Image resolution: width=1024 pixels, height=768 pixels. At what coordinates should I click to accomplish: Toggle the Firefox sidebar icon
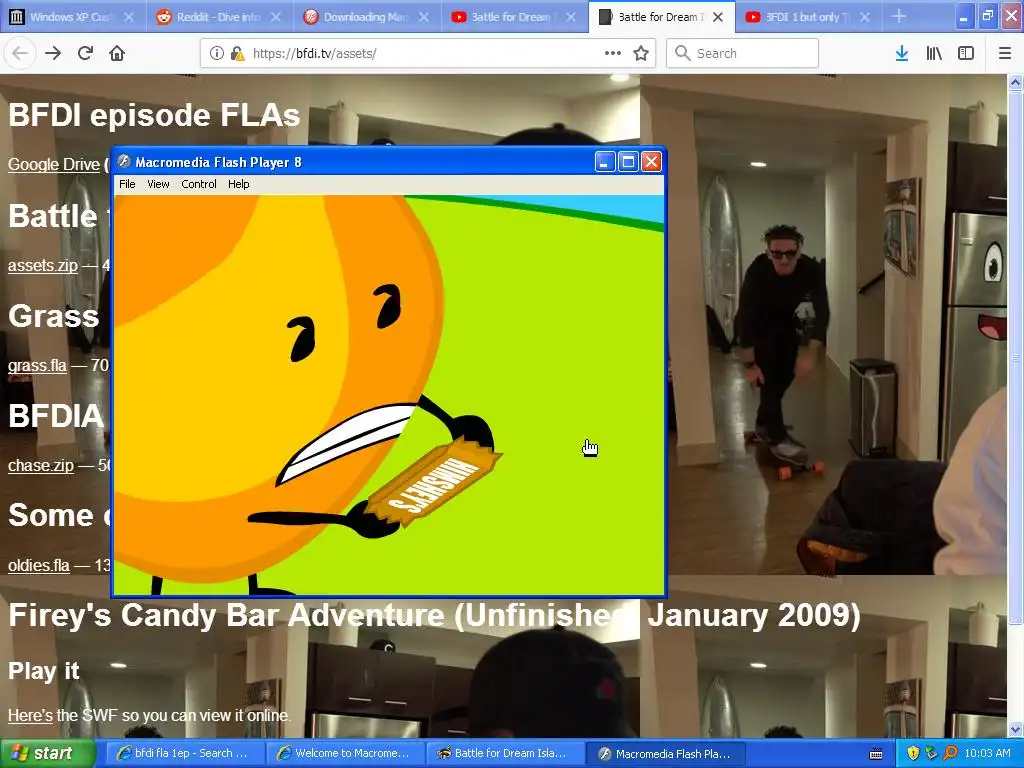tap(966, 53)
